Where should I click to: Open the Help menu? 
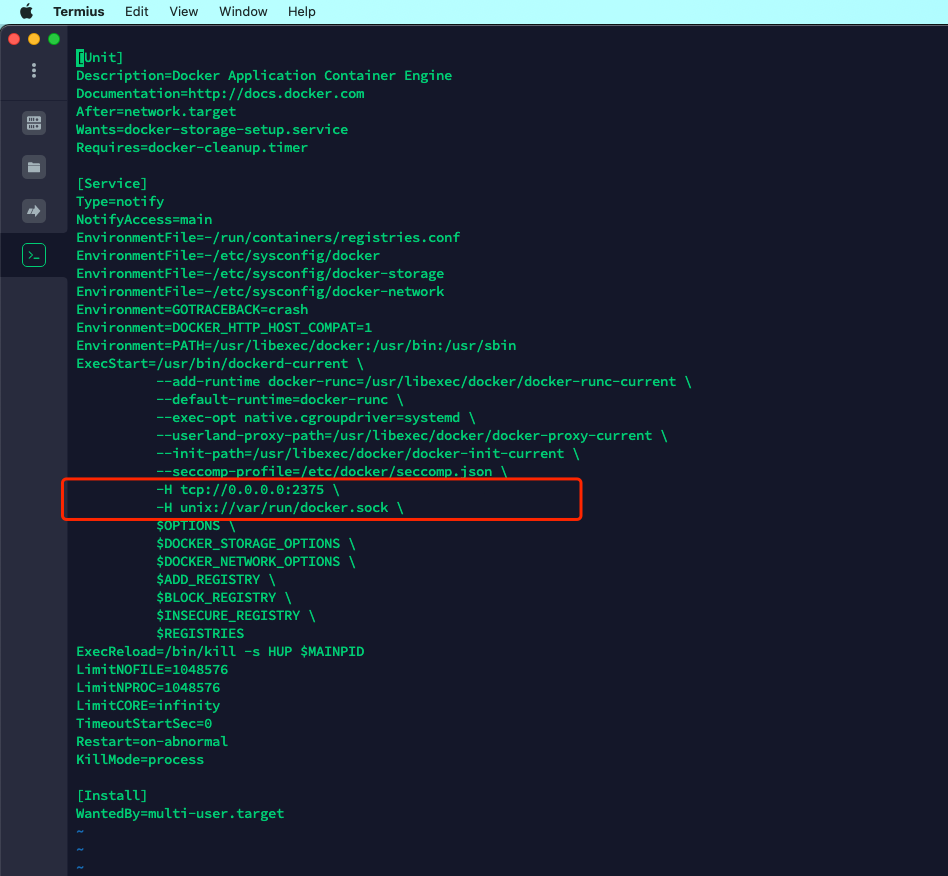pos(301,12)
